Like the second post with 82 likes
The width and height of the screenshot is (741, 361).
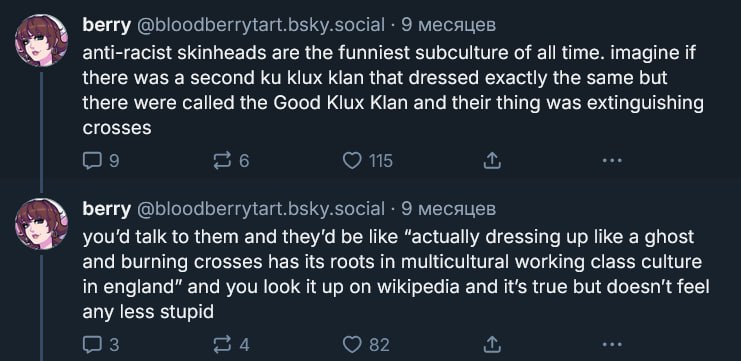(x=366, y=345)
